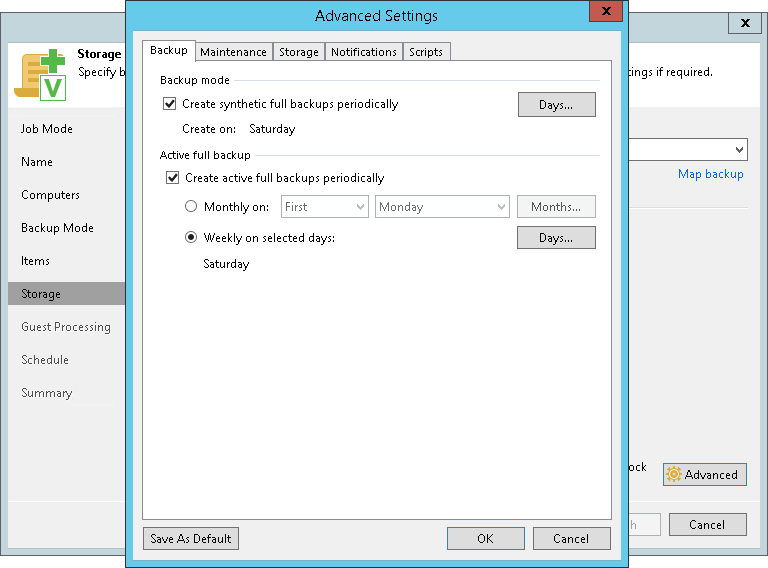Select Weekly on selected days option

coord(191,238)
